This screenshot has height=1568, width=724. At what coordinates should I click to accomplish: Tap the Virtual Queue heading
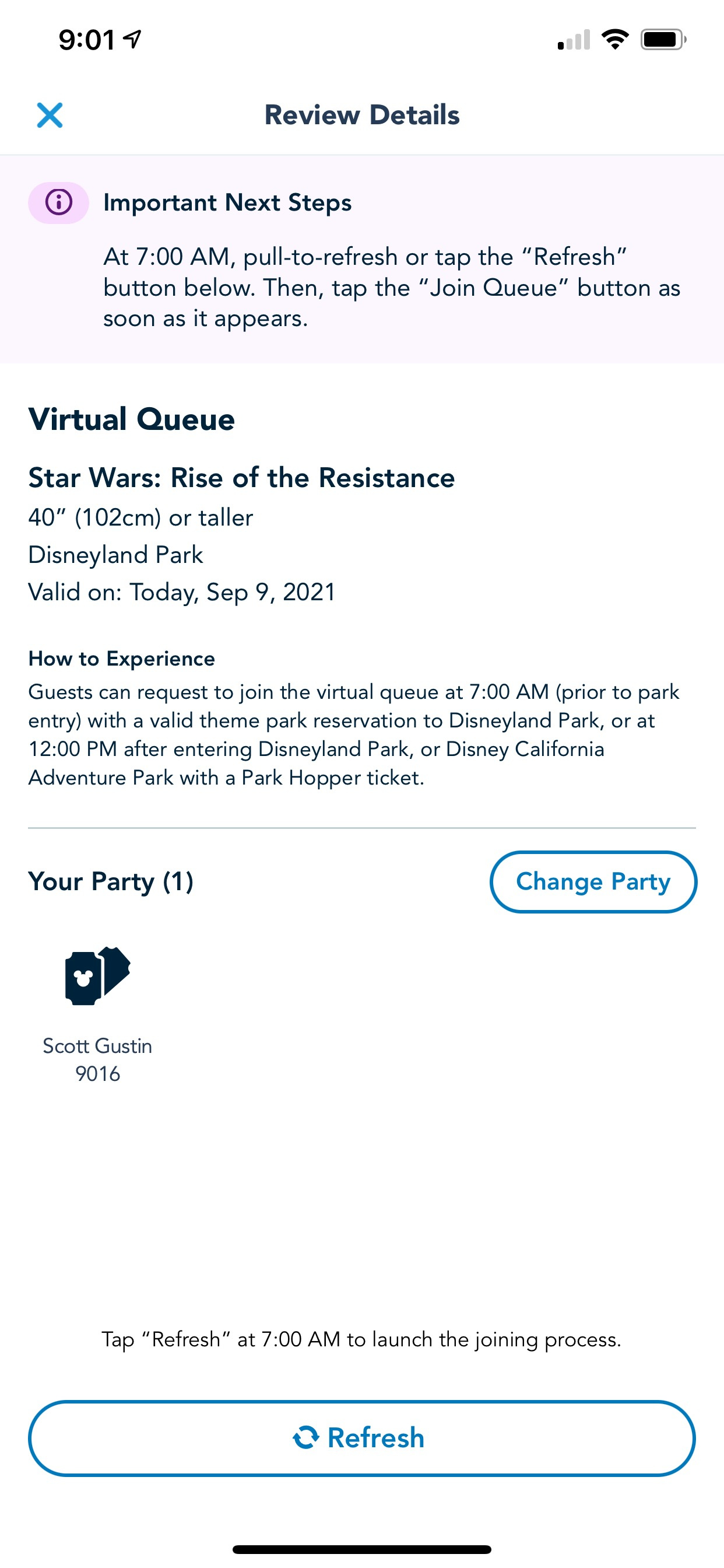[x=131, y=419]
